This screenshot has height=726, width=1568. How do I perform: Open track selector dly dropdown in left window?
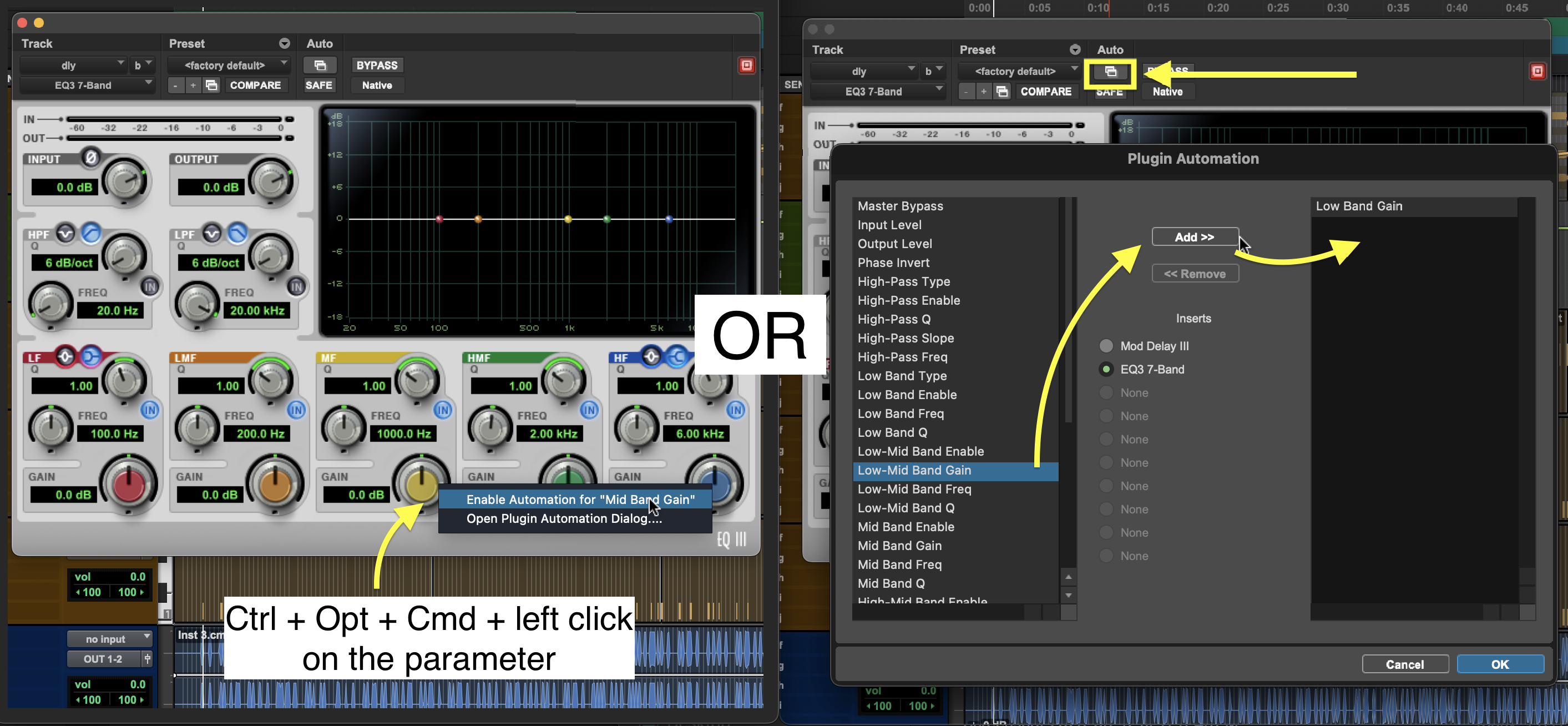click(73, 65)
